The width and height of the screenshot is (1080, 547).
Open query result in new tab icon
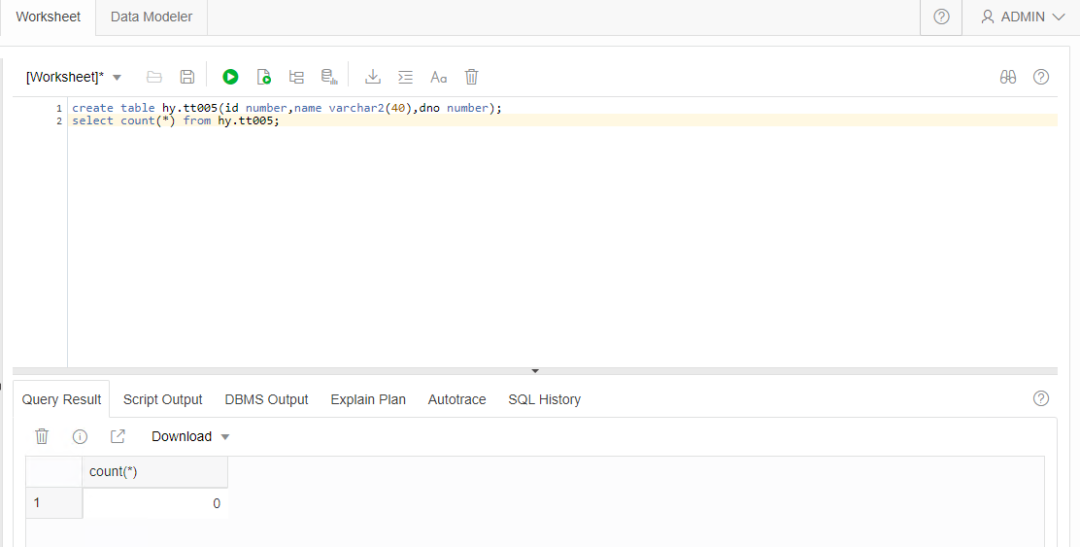coord(118,436)
